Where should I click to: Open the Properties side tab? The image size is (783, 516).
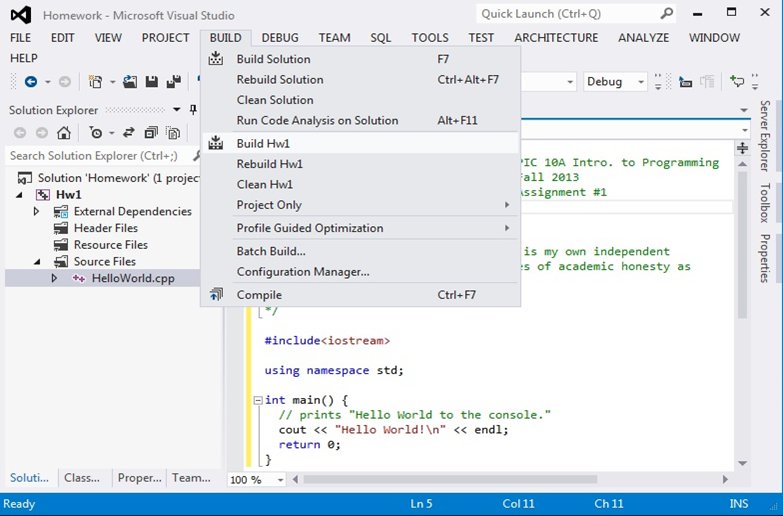click(x=765, y=258)
